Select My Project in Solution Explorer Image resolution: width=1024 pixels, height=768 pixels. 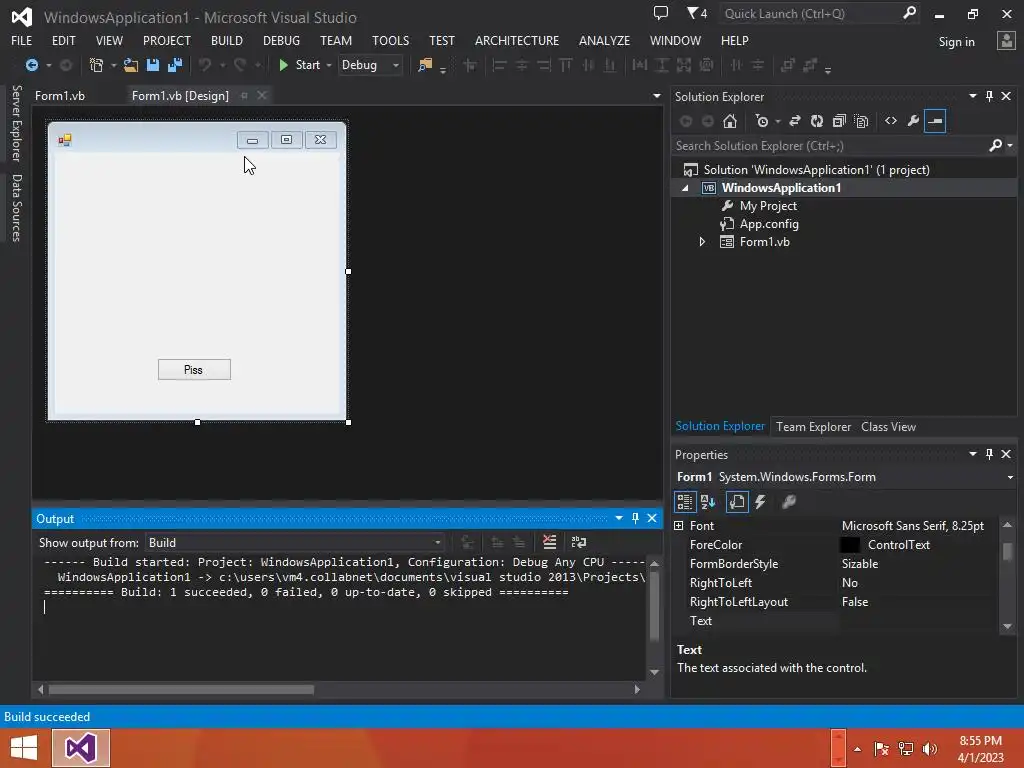tap(768, 206)
